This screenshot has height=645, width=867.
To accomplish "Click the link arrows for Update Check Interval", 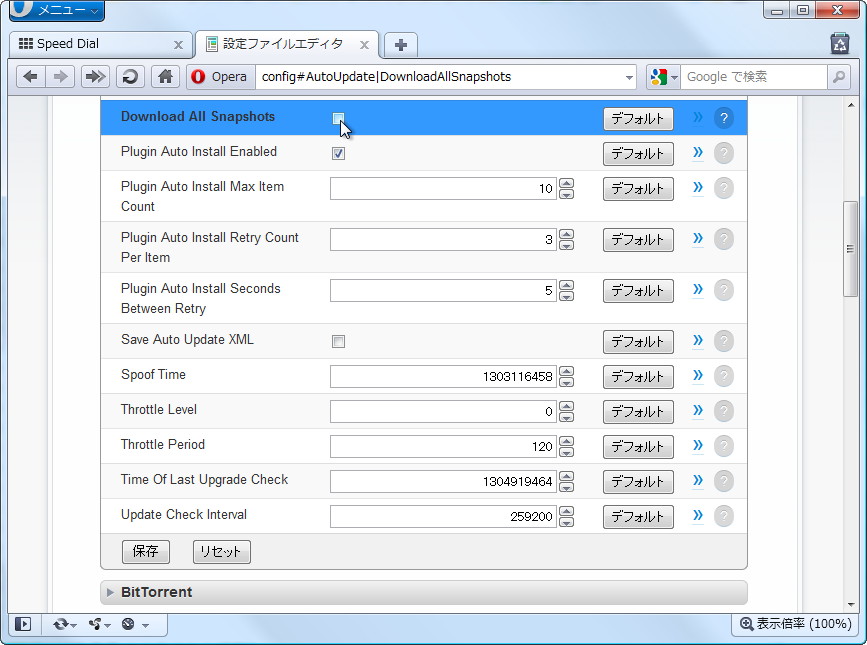I will pyautogui.click(x=698, y=515).
